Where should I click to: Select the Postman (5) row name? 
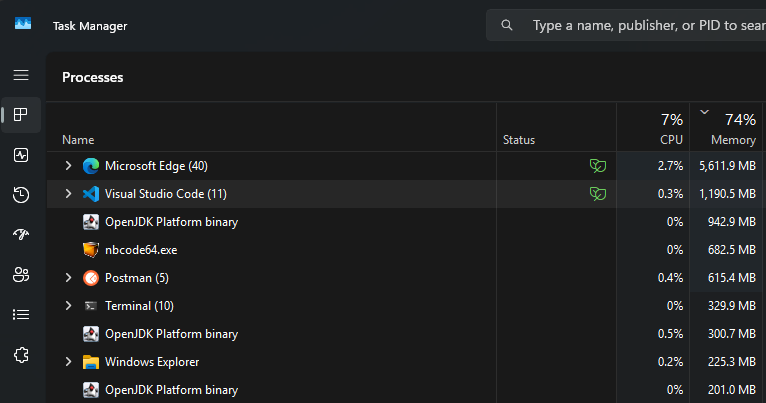click(137, 278)
